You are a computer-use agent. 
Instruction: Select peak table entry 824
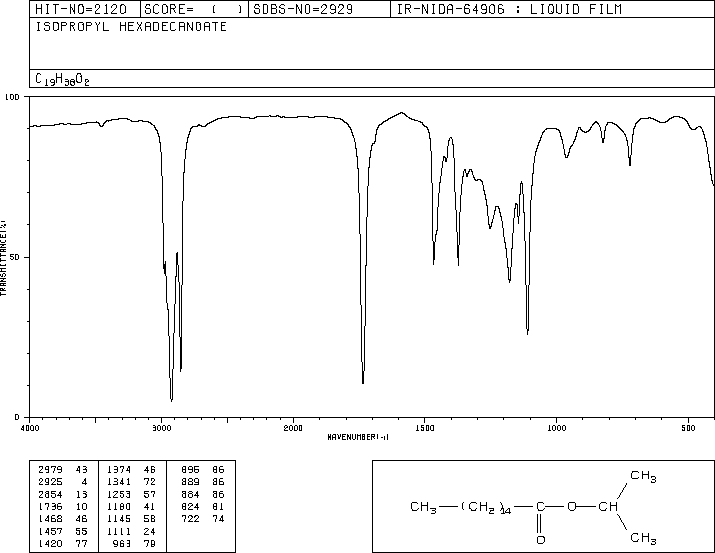coord(190,506)
